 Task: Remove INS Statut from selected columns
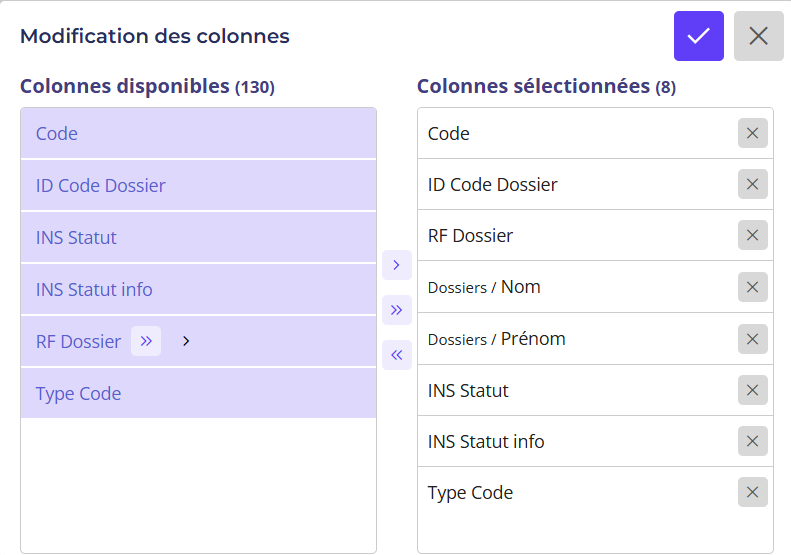752,390
